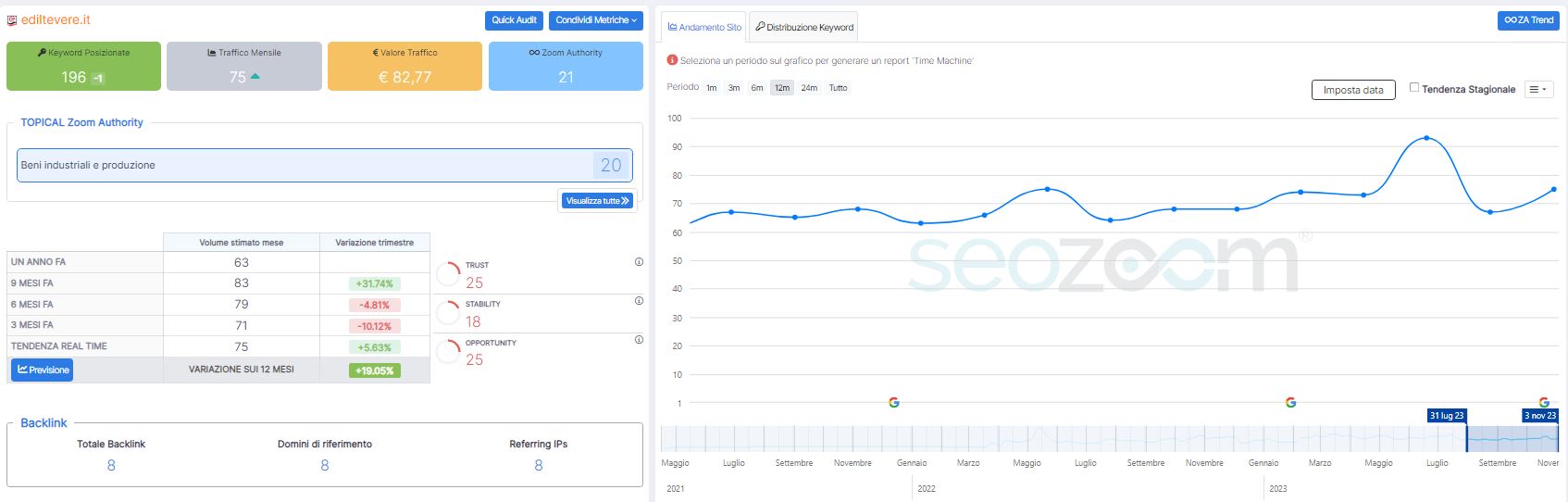Expand the Condividi Metriche dropdown
Image resolution: width=1568 pixels, height=502 pixels.
tap(596, 20)
